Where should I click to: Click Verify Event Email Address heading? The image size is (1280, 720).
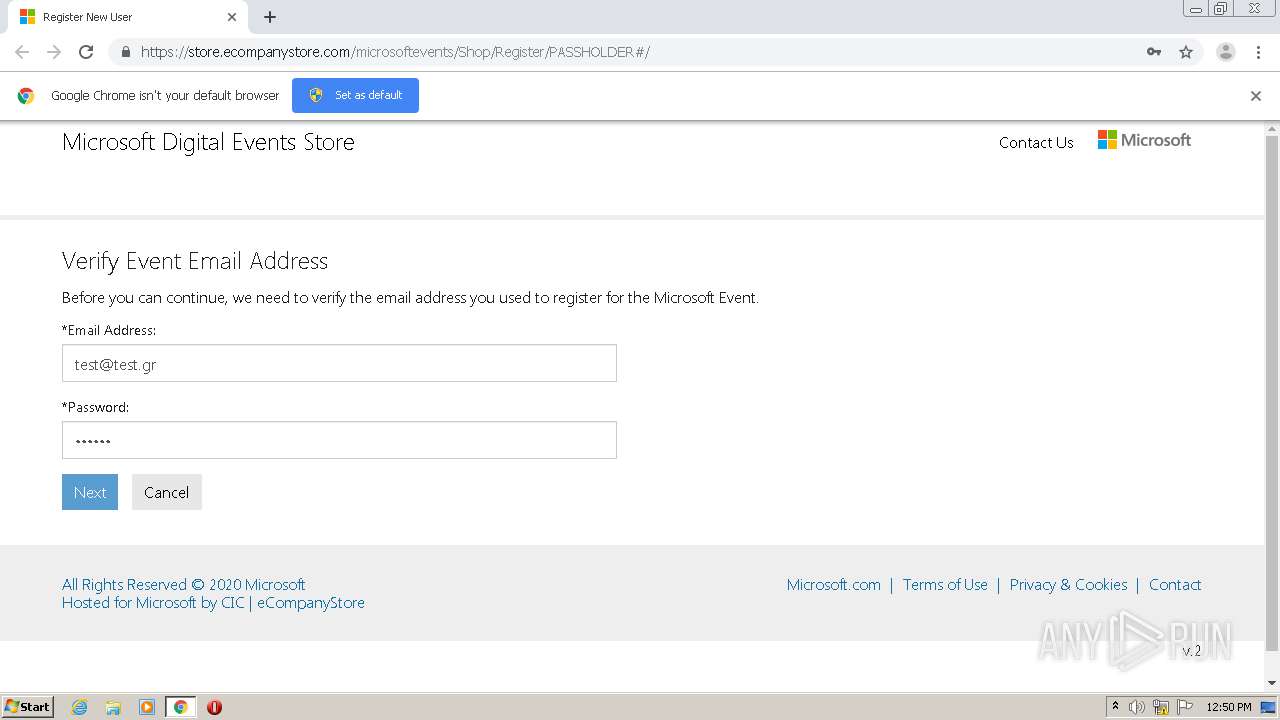[195, 261]
